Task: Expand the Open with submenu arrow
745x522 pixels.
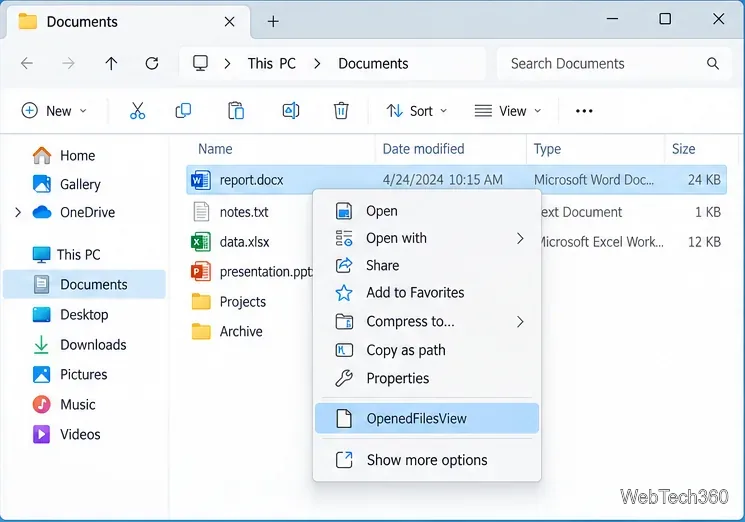Action: [520, 238]
